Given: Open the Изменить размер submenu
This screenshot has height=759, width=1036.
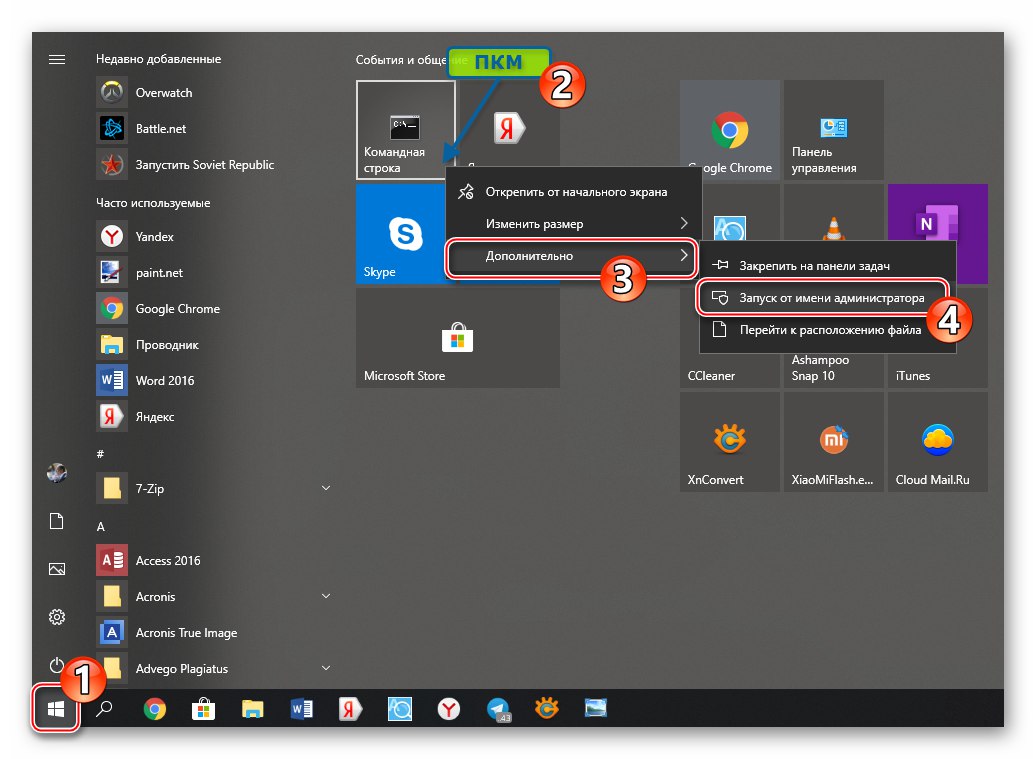Looking at the screenshot, I should pos(573,223).
